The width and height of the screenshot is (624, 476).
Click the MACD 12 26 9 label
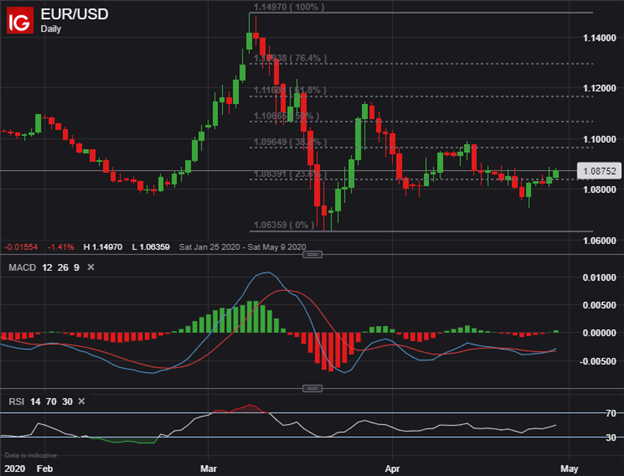coord(44,267)
